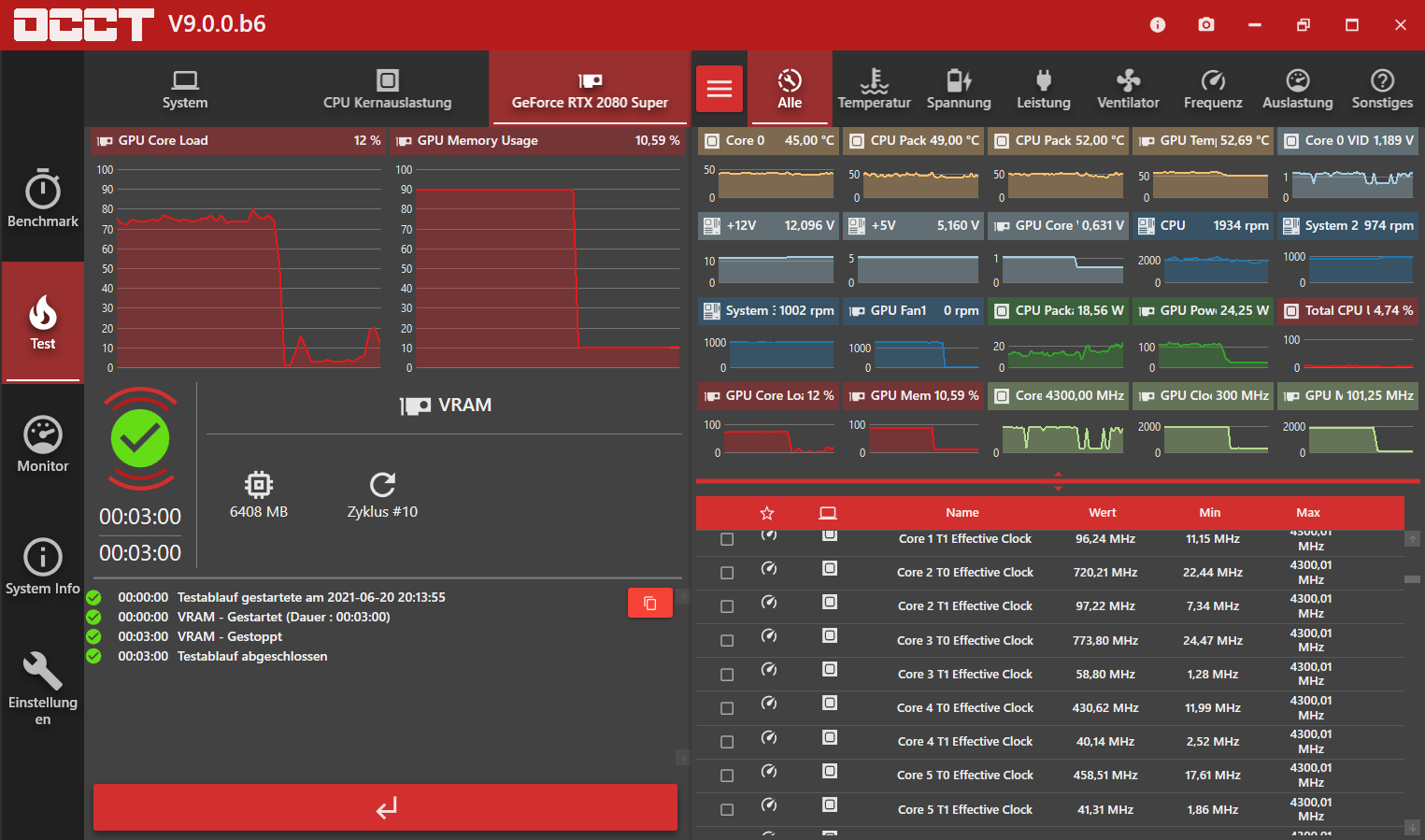Click the VRAM memory chip icon
The height and width of the screenshot is (840, 1425).
point(259,484)
